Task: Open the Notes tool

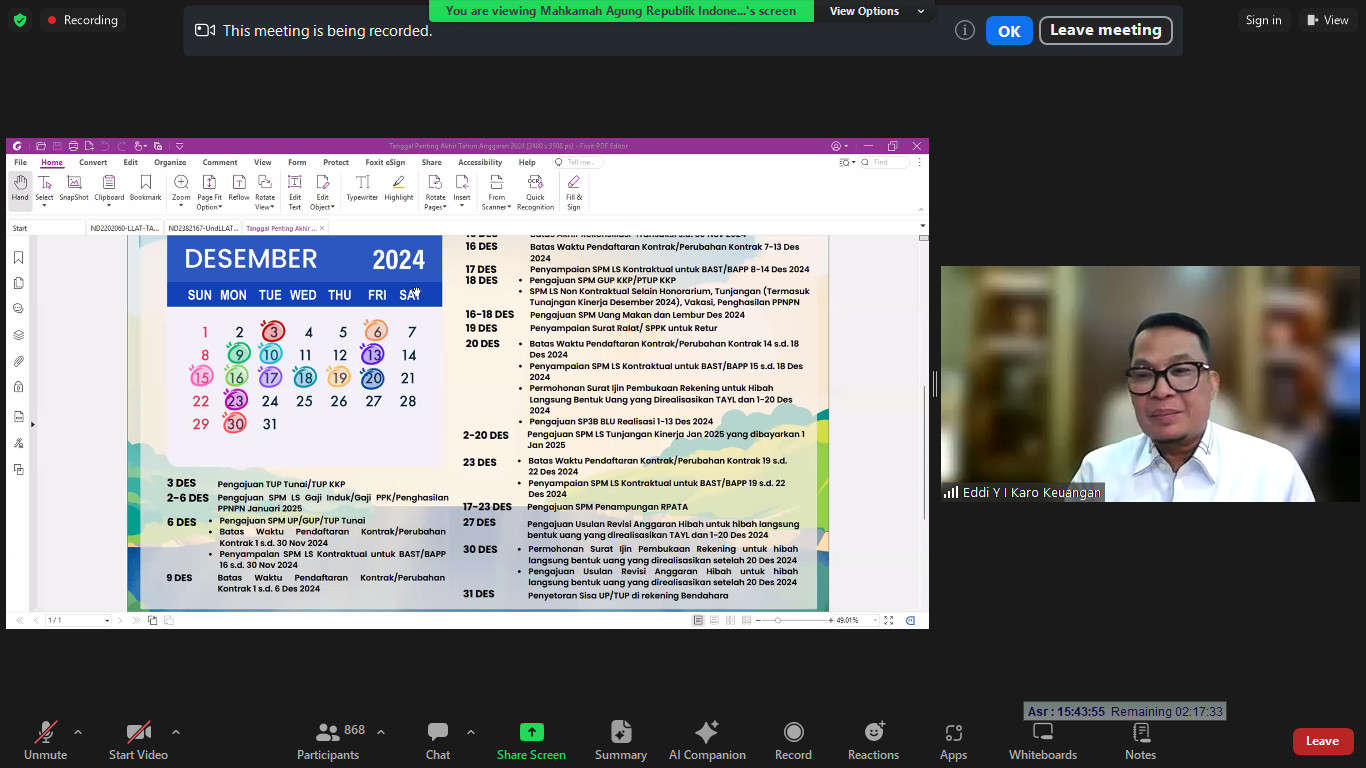Action: point(1140,740)
